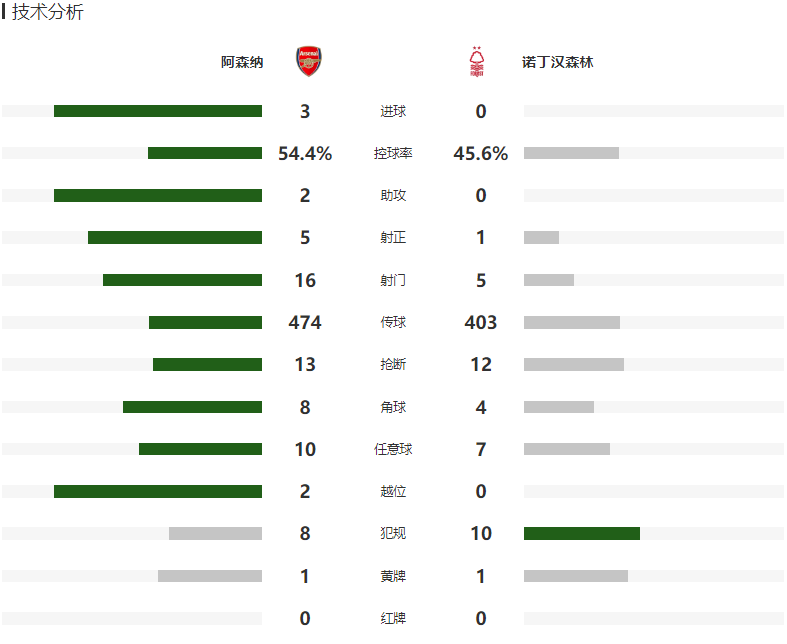Click Arsenal's green 控球率 possession bar
This screenshot has height=644, width=787.
pos(205,153)
